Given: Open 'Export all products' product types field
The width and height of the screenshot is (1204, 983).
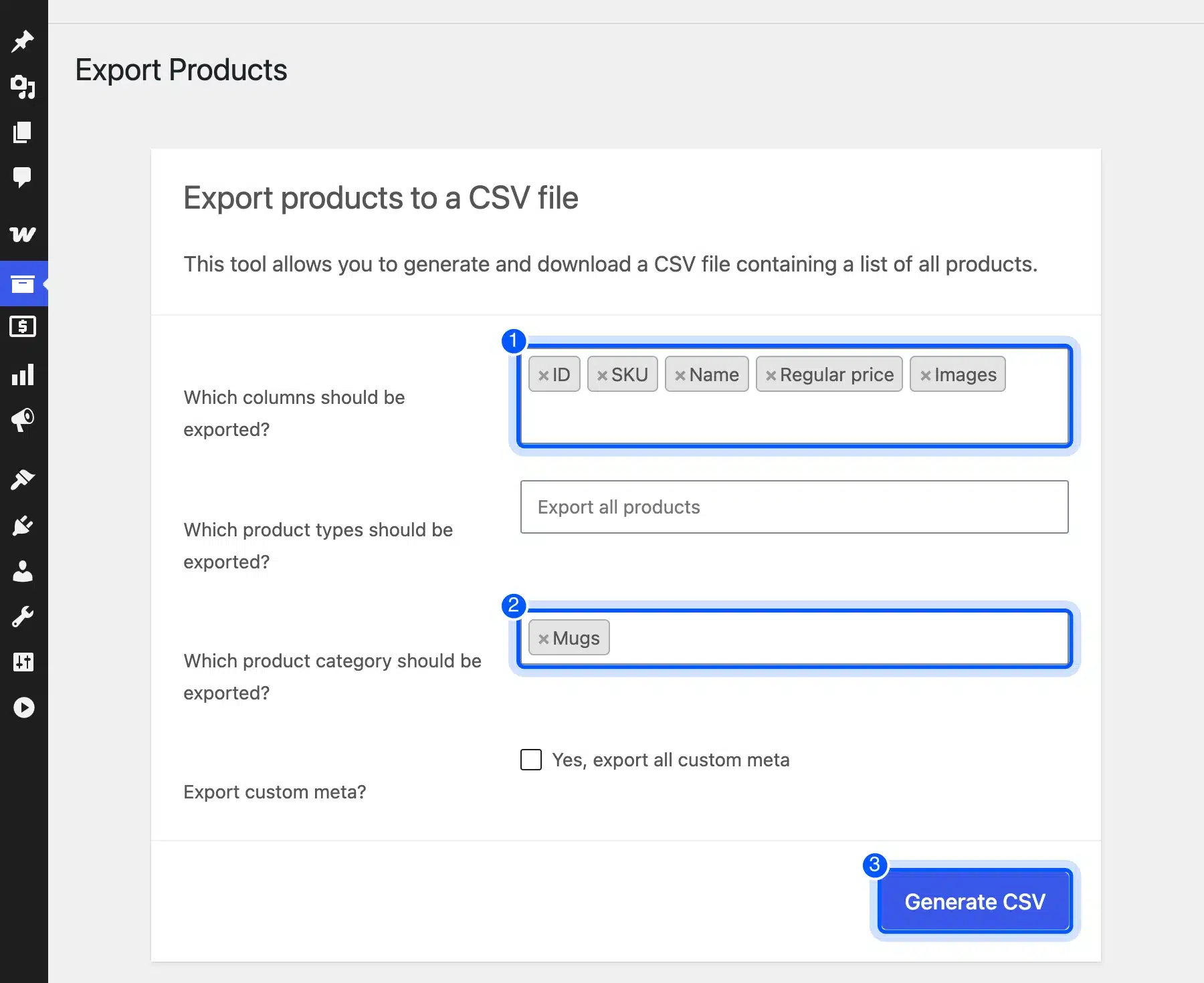Looking at the screenshot, I should [x=795, y=507].
